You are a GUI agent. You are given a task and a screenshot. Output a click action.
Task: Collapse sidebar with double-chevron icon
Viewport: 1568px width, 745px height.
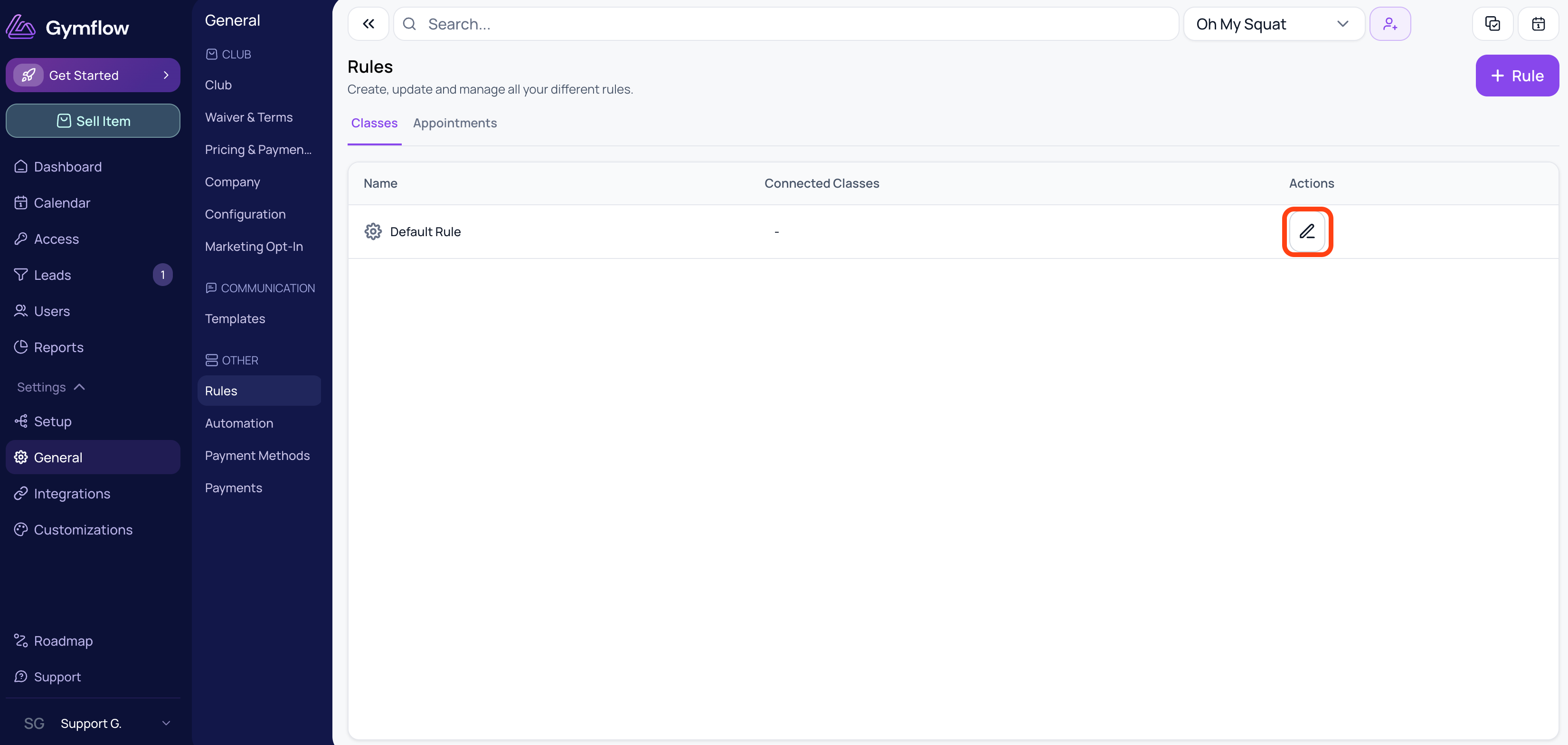[x=368, y=24]
